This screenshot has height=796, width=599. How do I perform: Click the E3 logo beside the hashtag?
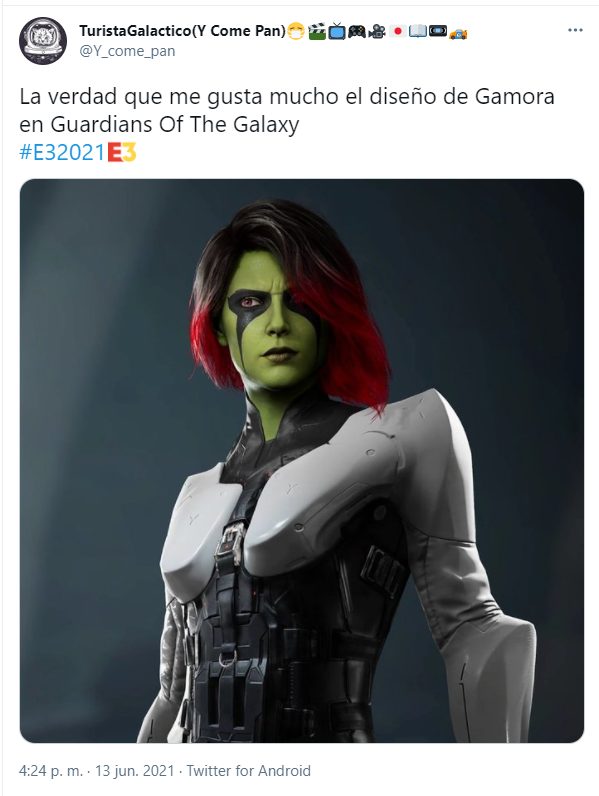[122, 152]
